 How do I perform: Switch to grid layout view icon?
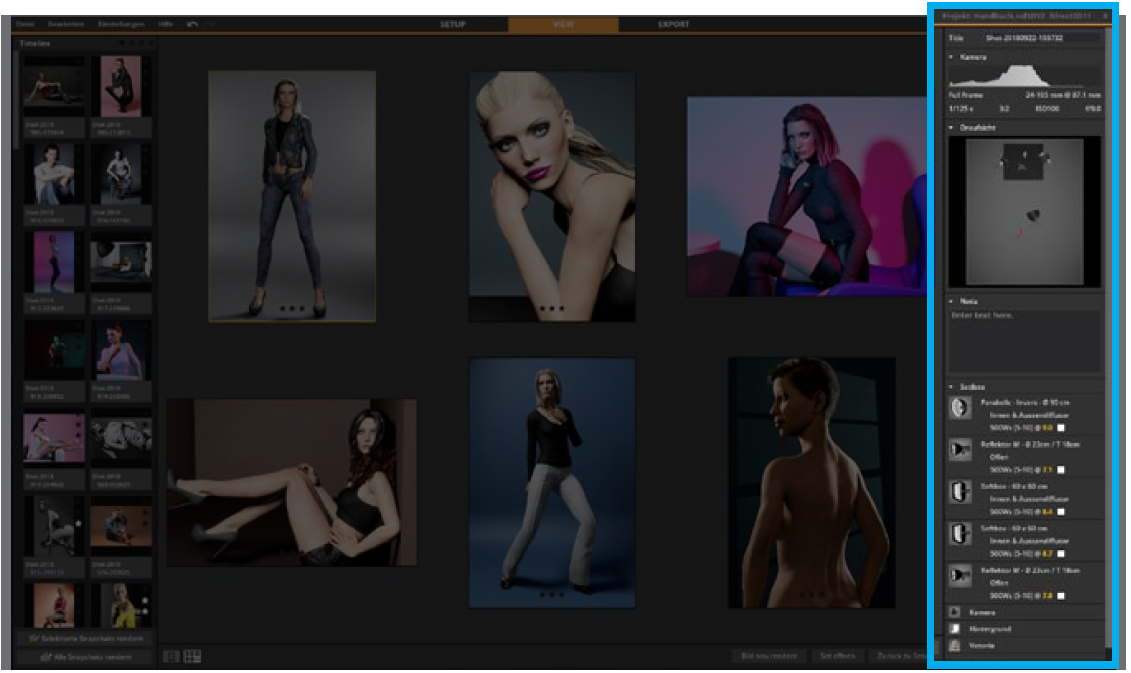click(x=193, y=656)
